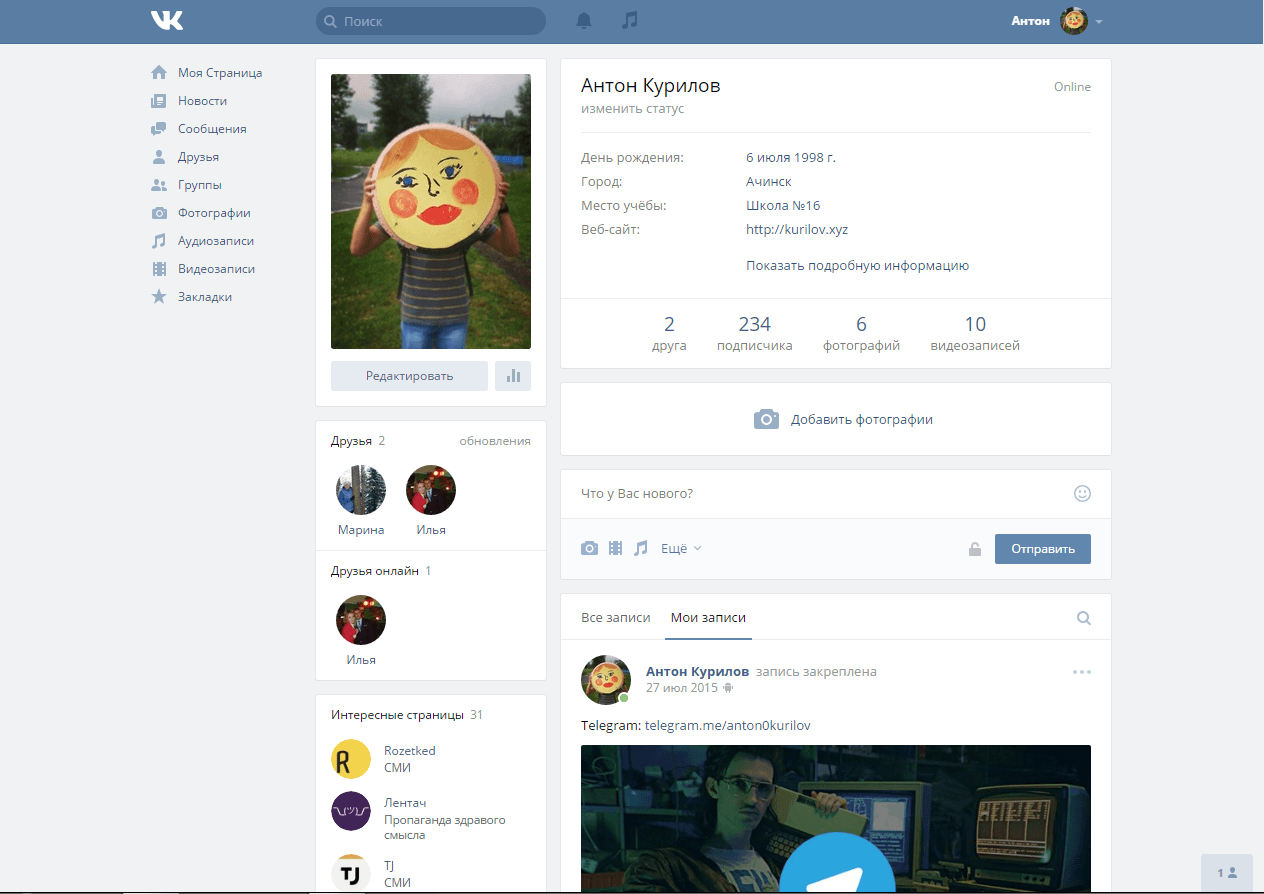Click camera icon in Добавить фотографии block
This screenshot has width=1264, height=894.
[x=766, y=419]
